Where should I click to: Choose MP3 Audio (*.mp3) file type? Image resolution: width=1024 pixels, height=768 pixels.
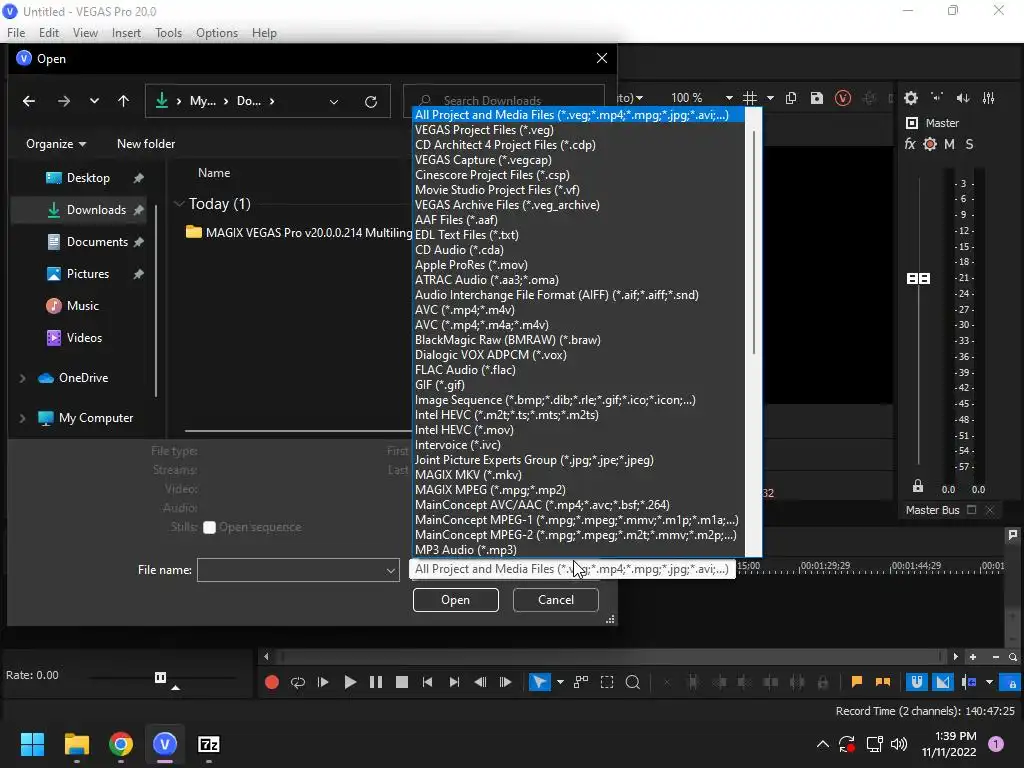(x=579, y=550)
